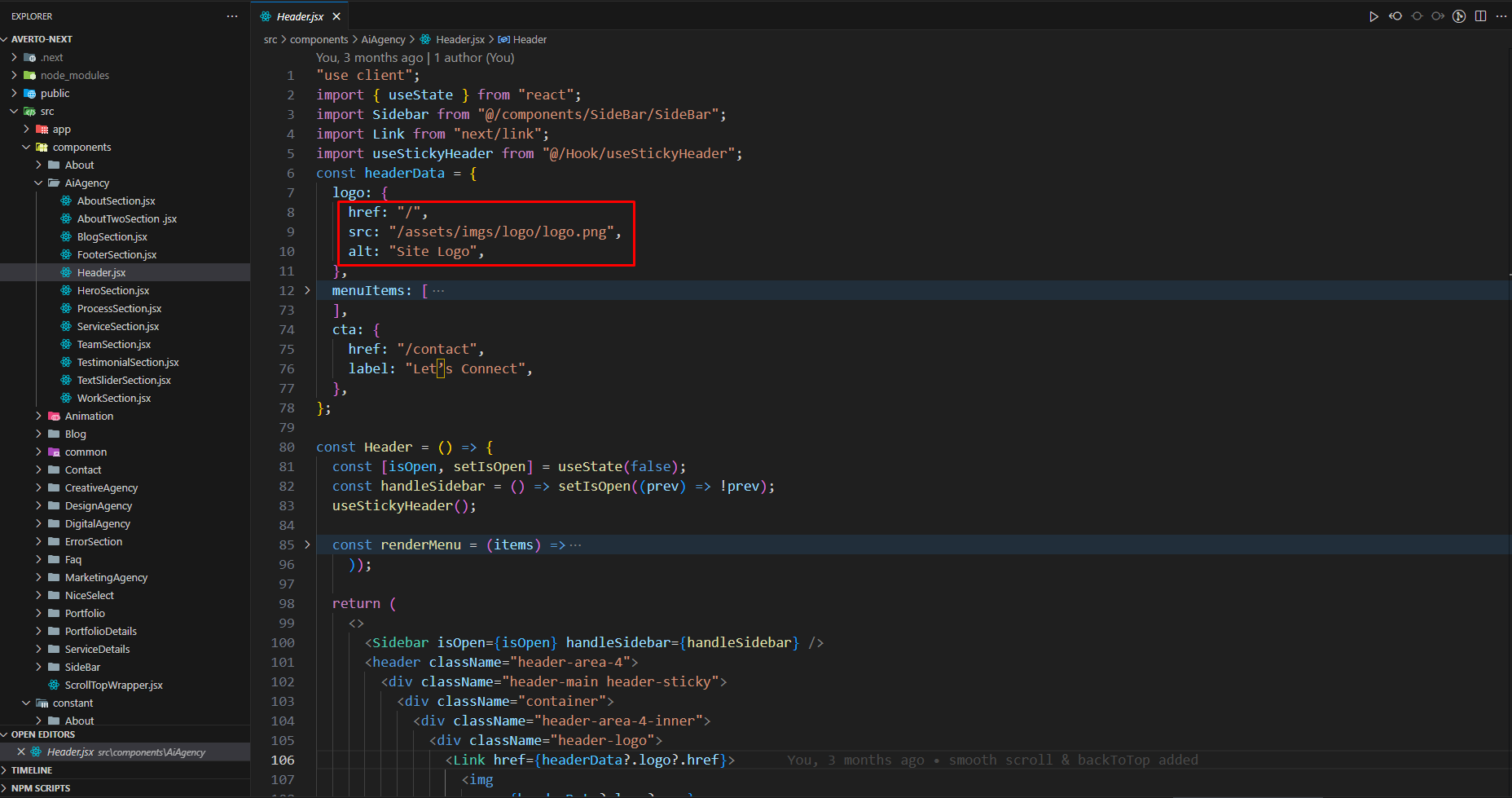
Task: Open BlogSection.jsx file
Action: 112,236
